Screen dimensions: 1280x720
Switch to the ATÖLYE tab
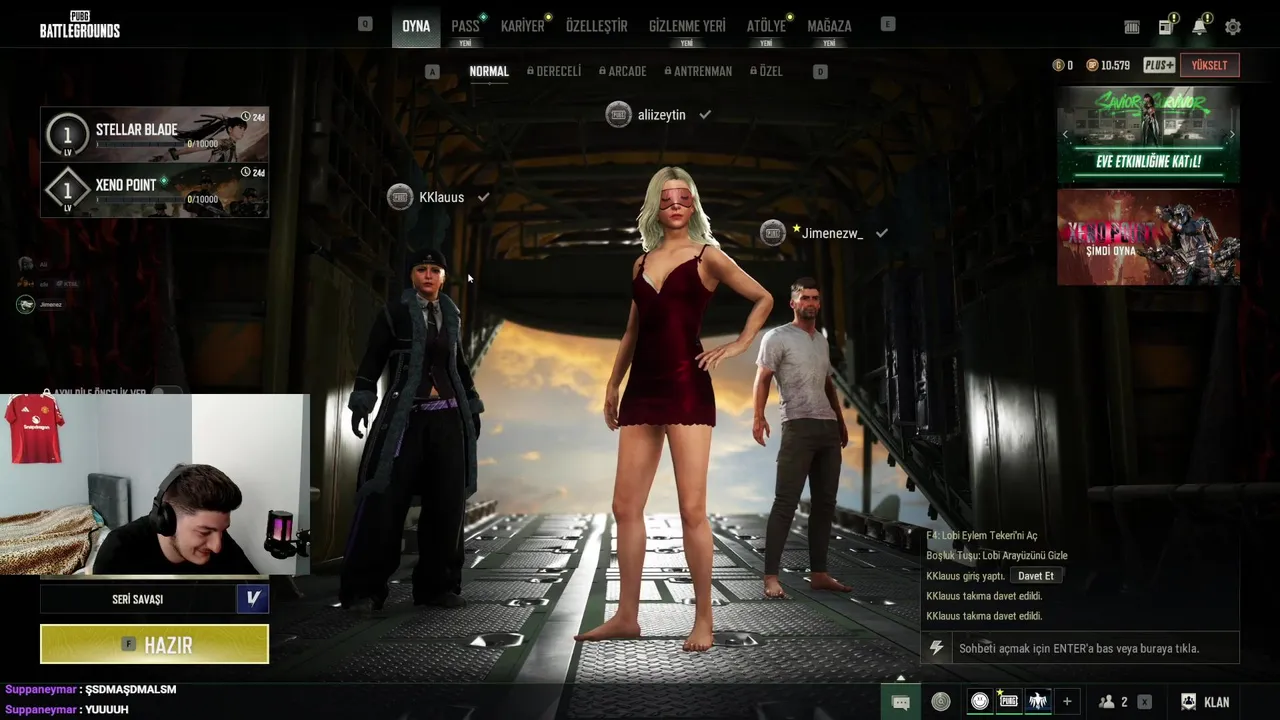coord(766,26)
